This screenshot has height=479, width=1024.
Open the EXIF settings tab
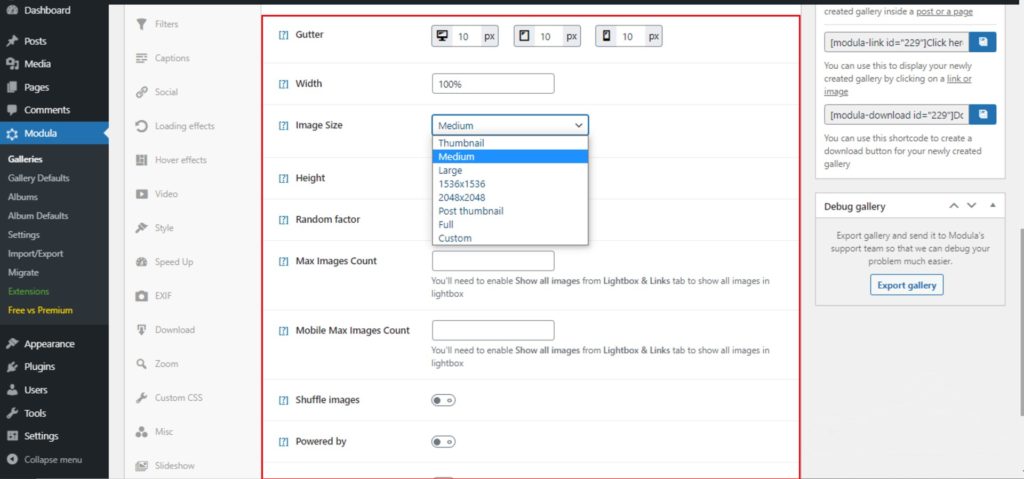coord(165,296)
